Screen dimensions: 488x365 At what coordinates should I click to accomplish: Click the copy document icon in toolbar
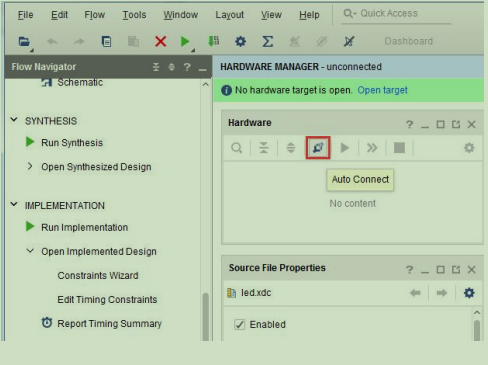(x=106, y=42)
